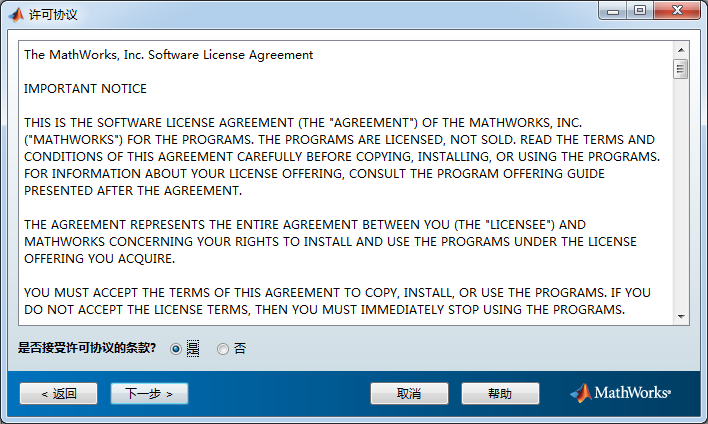Screen dimensions: 708x424
Task: Select 是 to accept the license terms
Action: coord(177,349)
